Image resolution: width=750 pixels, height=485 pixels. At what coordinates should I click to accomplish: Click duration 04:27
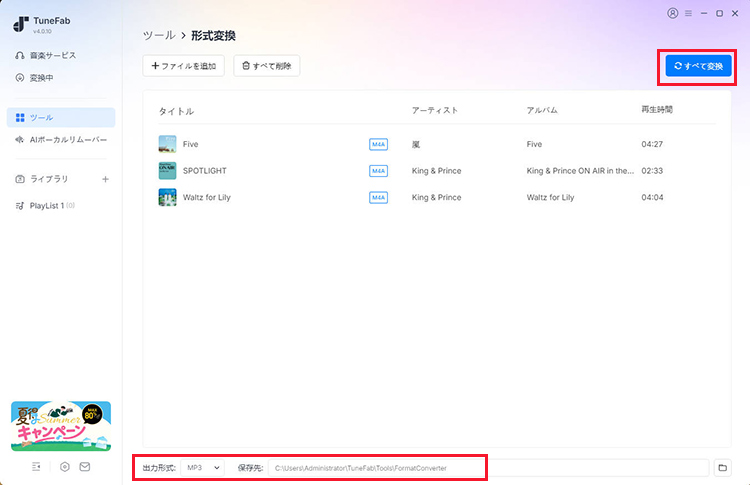(x=652, y=144)
